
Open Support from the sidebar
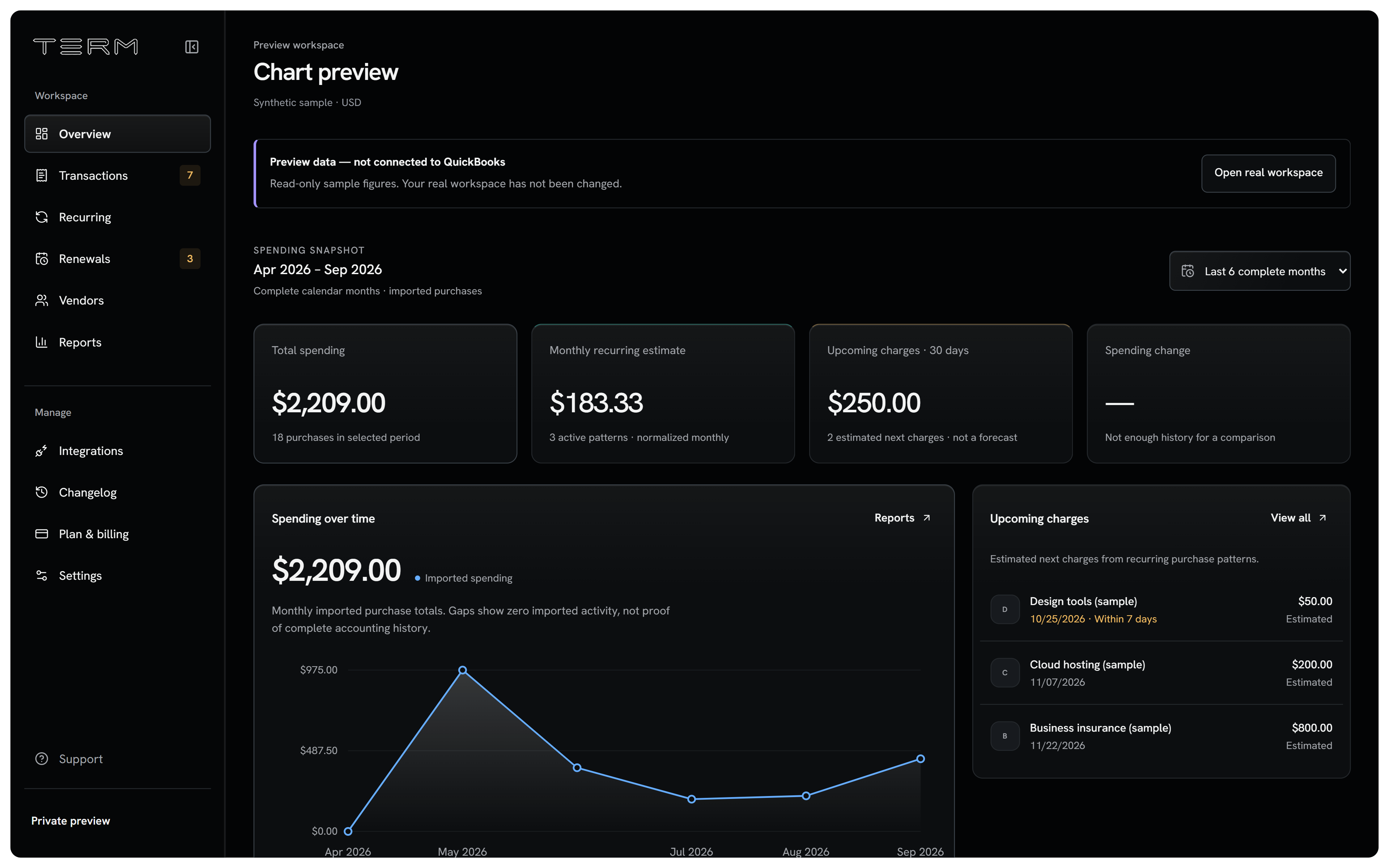tap(118, 758)
